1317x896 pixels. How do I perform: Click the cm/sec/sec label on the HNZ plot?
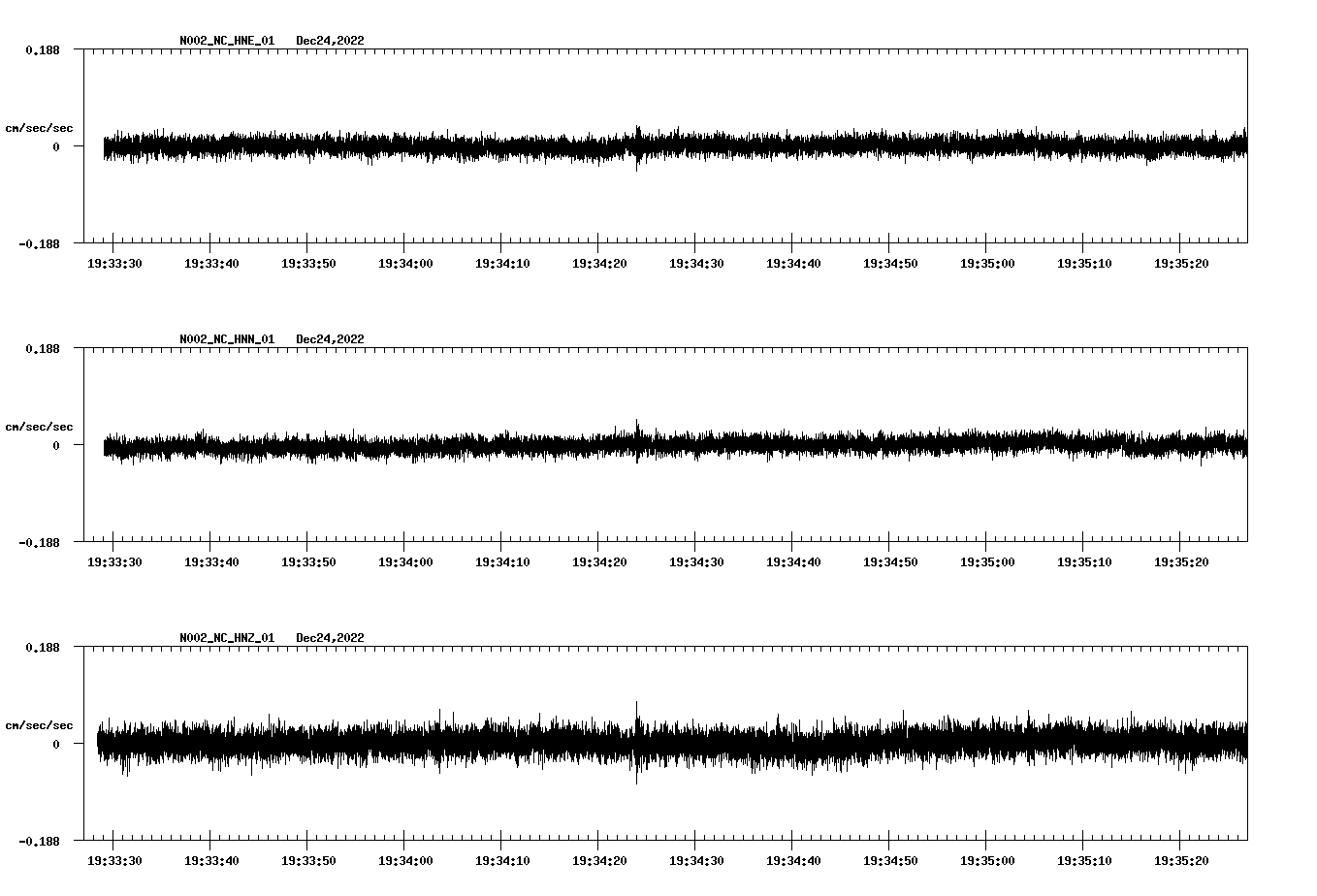point(40,724)
